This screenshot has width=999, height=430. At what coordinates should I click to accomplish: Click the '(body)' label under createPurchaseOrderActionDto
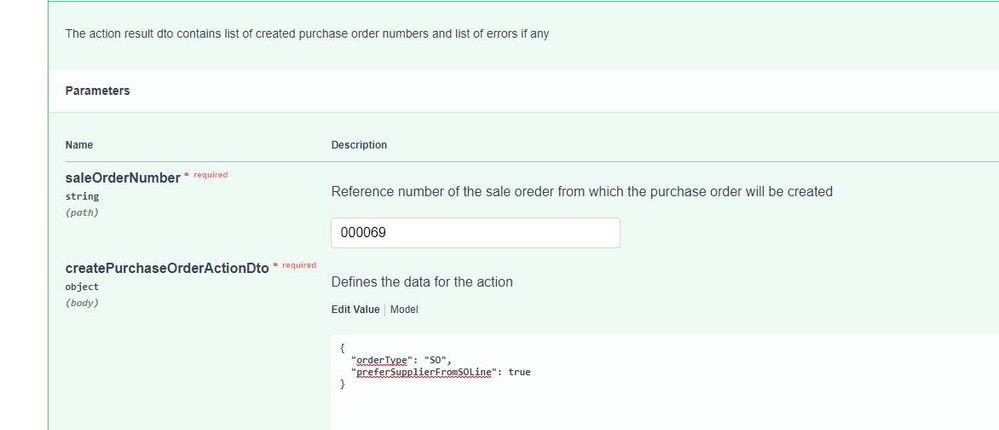coord(82,303)
